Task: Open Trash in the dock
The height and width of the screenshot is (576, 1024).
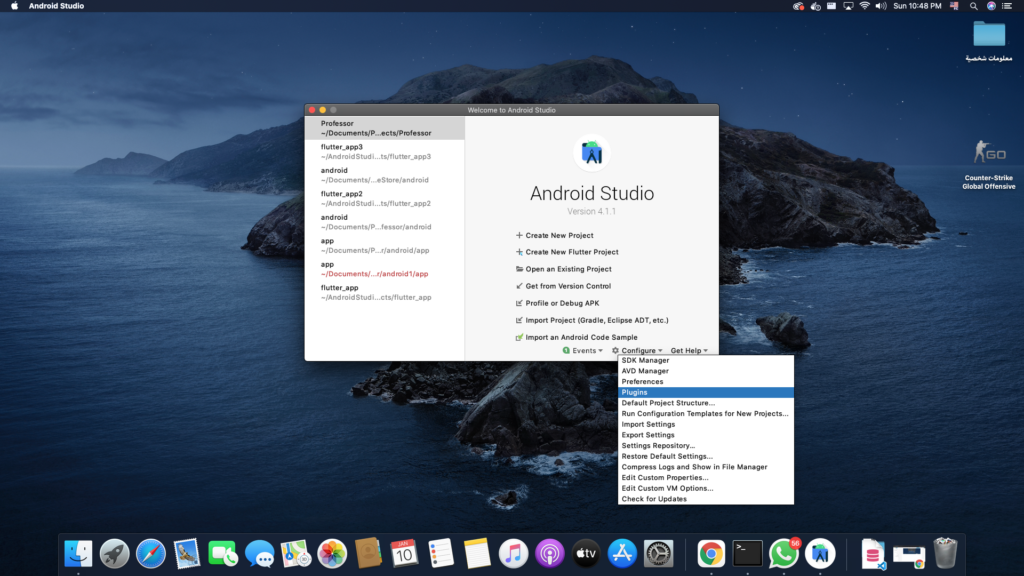Action: [945, 554]
